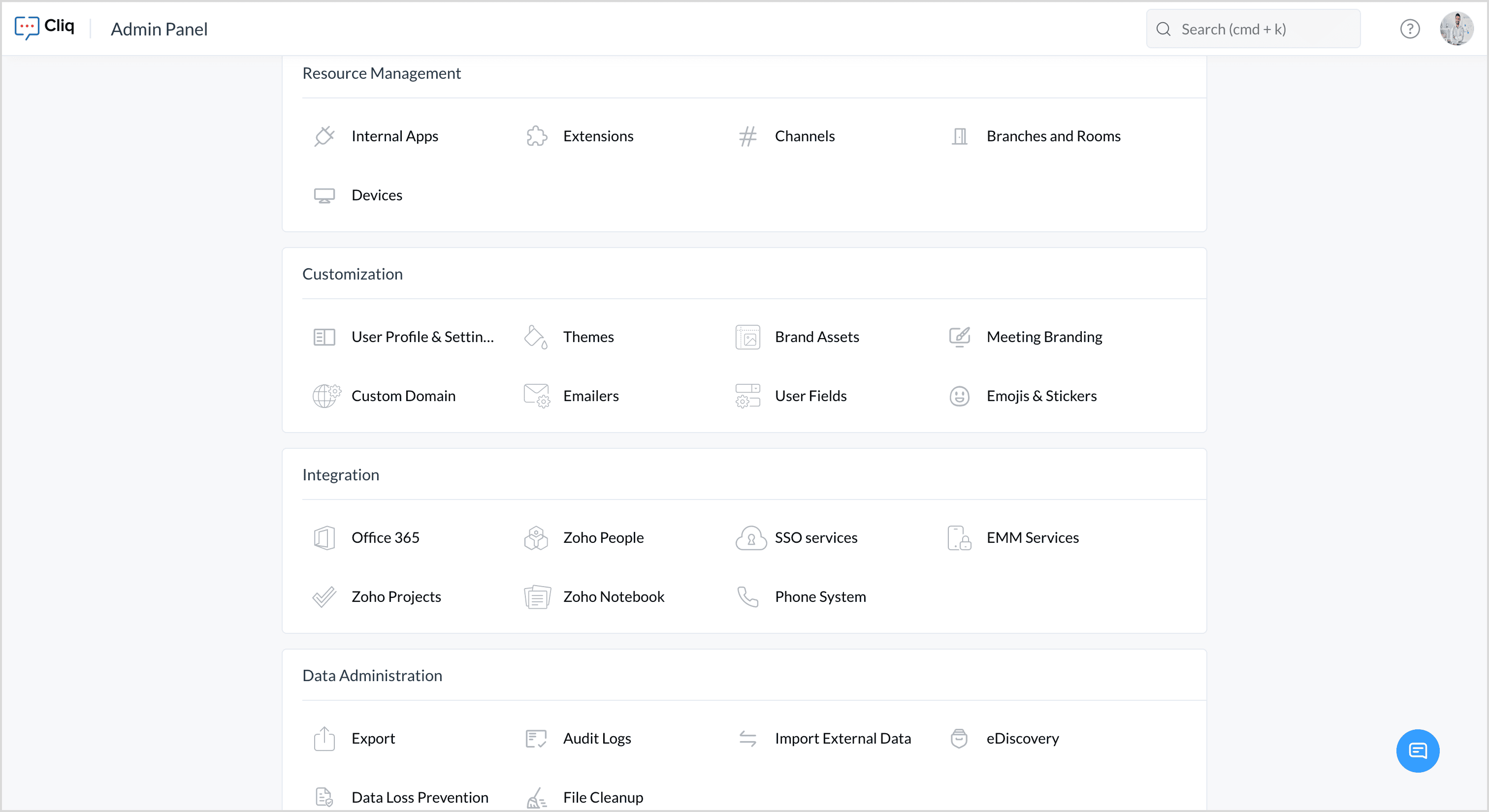Open Zoho Notebook integration
The width and height of the screenshot is (1489, 812).
614,596
